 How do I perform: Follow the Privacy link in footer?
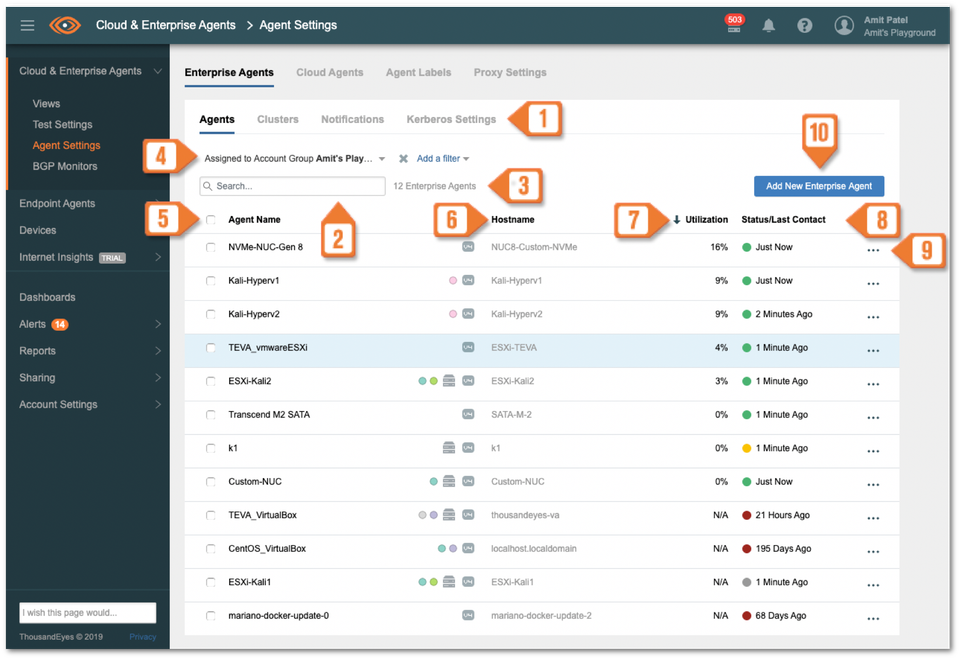[142, 637]
